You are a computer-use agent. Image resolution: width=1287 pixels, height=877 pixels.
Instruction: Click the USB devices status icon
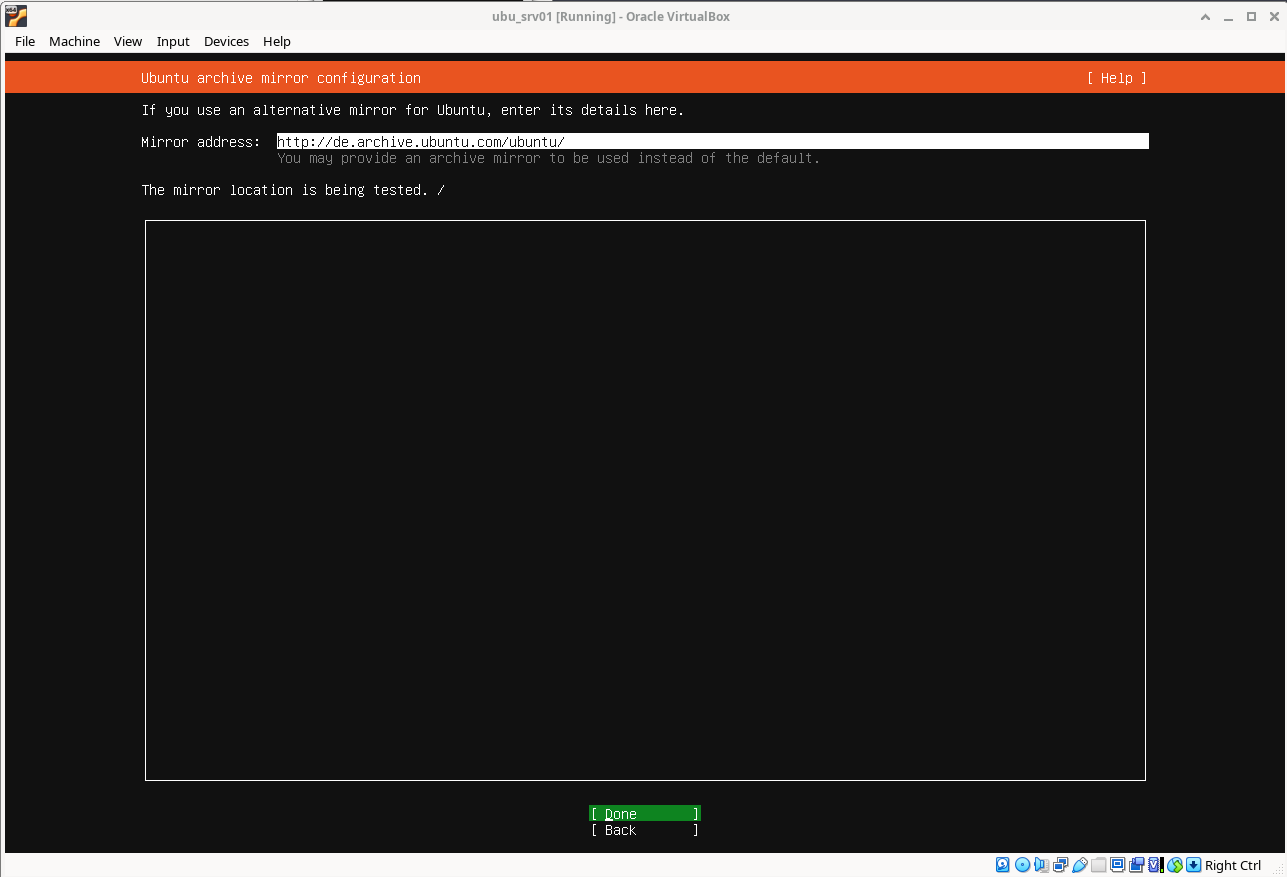(1079, 865)
